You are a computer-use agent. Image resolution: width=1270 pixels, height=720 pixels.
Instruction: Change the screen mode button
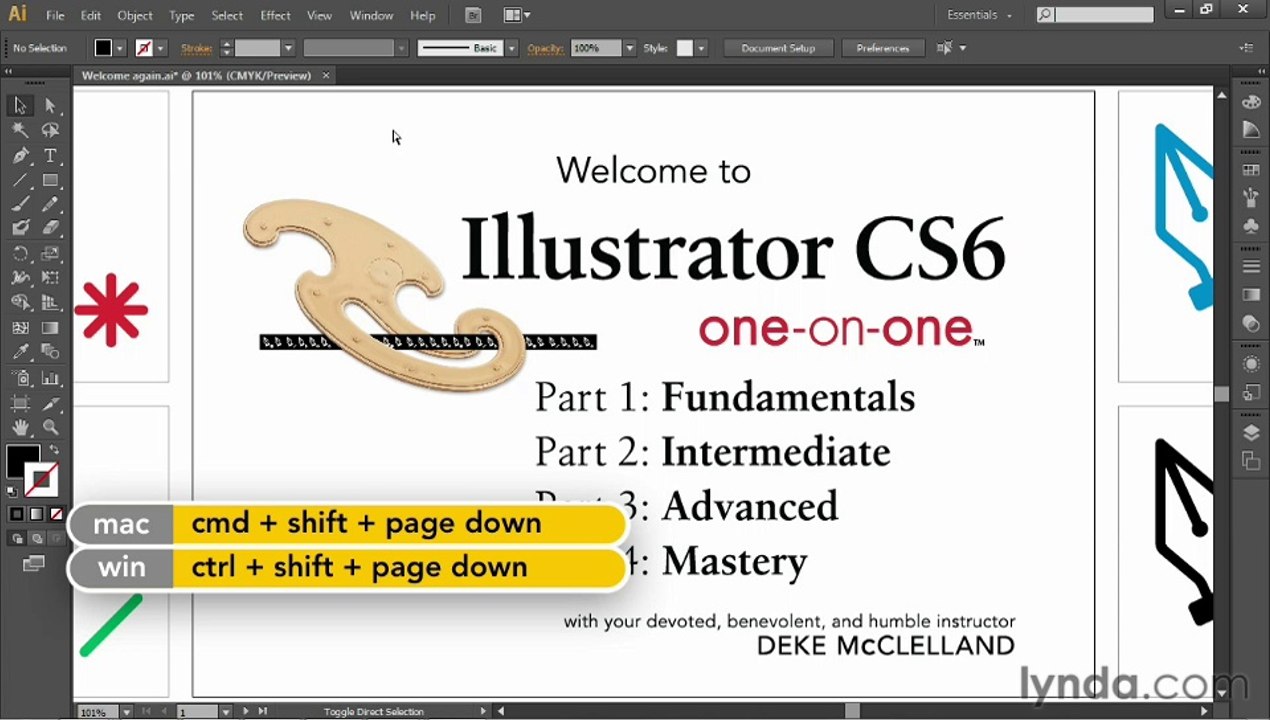(34, 565)
